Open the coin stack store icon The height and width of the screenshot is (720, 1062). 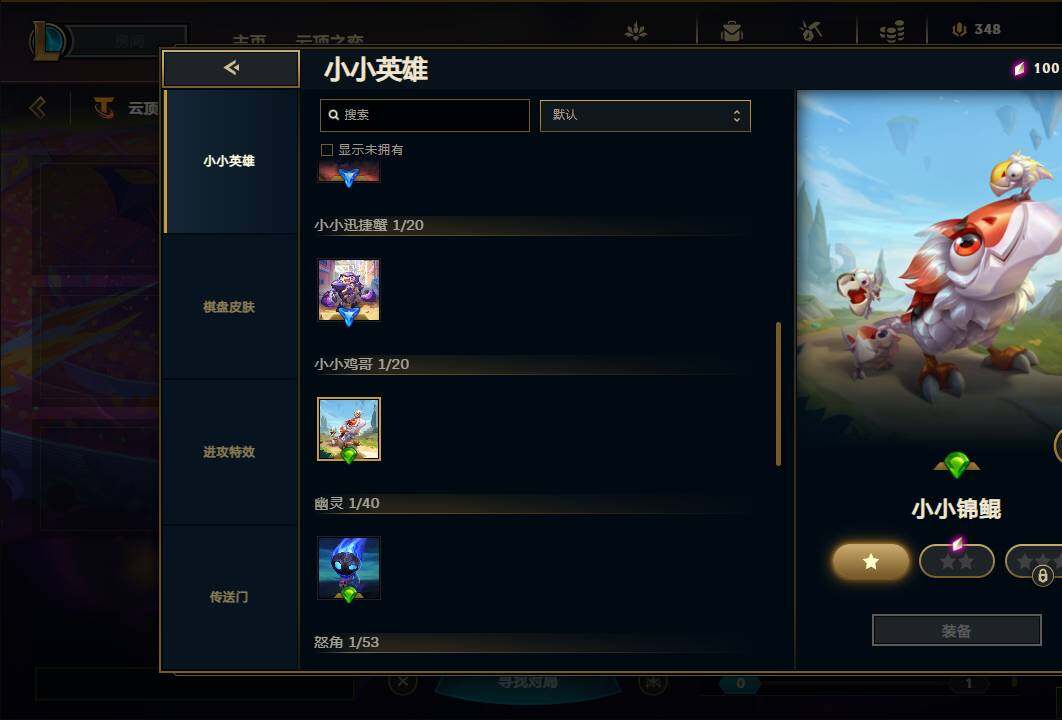coord(892,31)
